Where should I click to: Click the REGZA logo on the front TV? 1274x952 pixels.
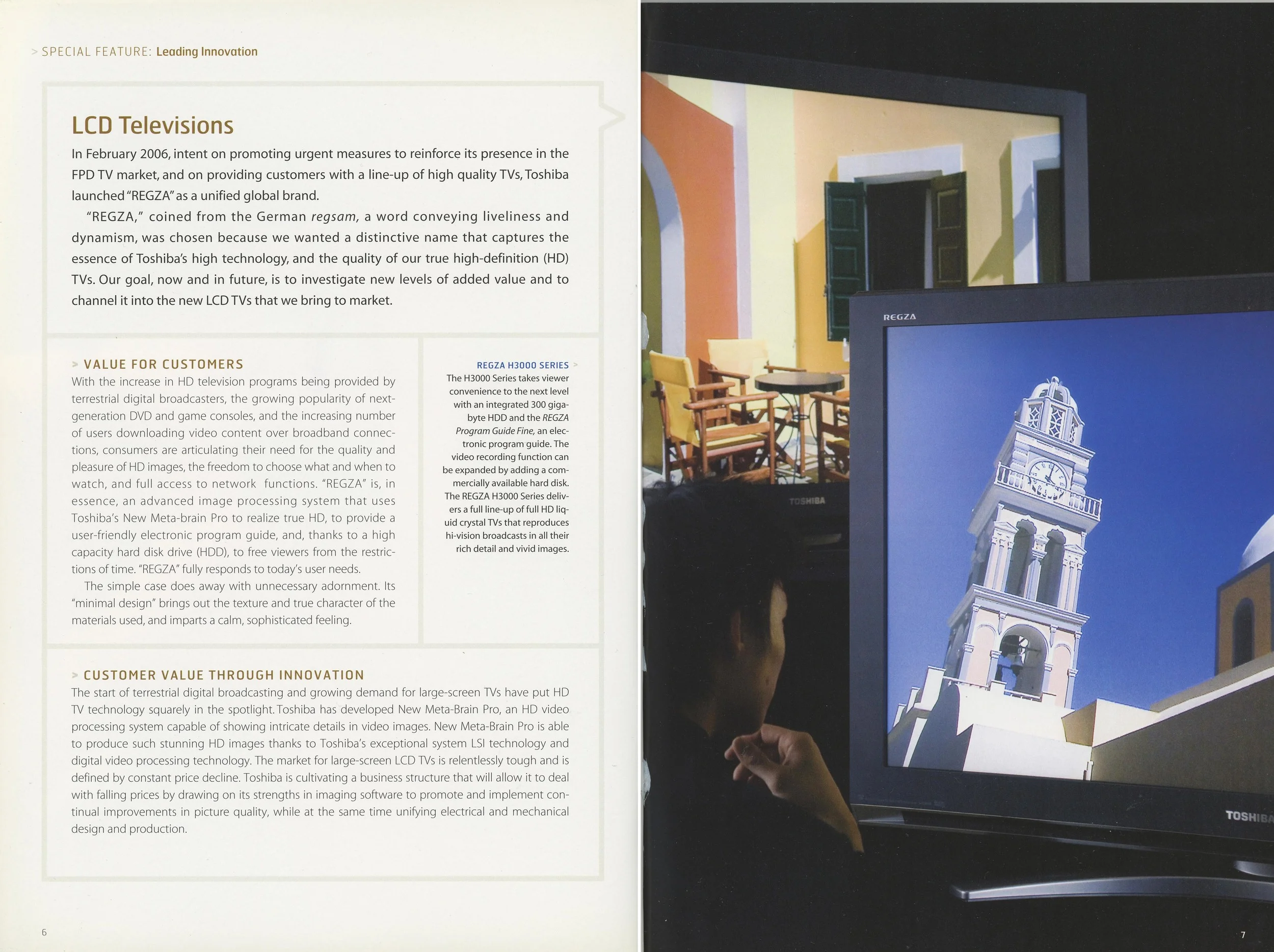[899, 317]
